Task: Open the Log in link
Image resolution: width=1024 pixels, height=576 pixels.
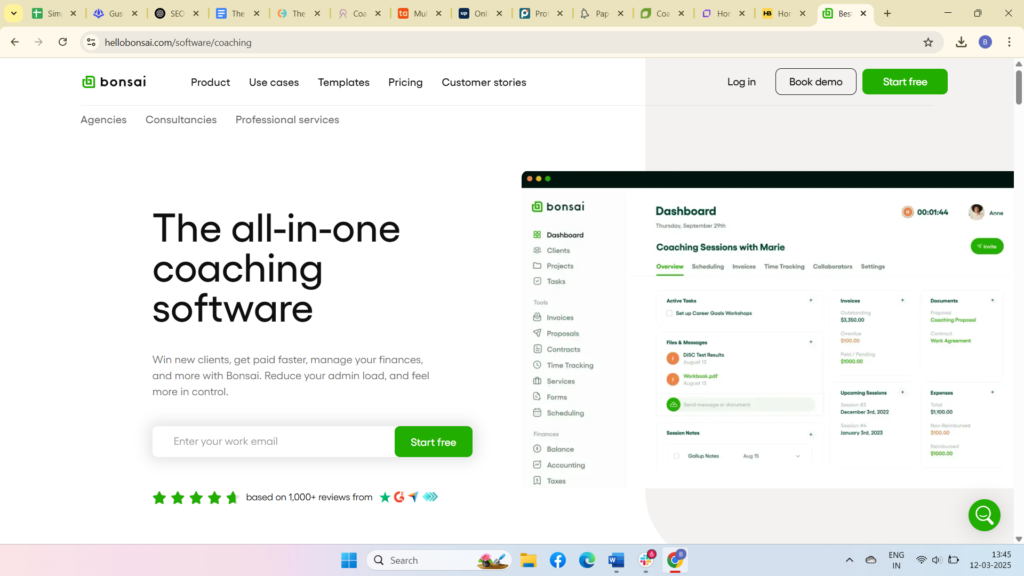Action: coord(741,82)
